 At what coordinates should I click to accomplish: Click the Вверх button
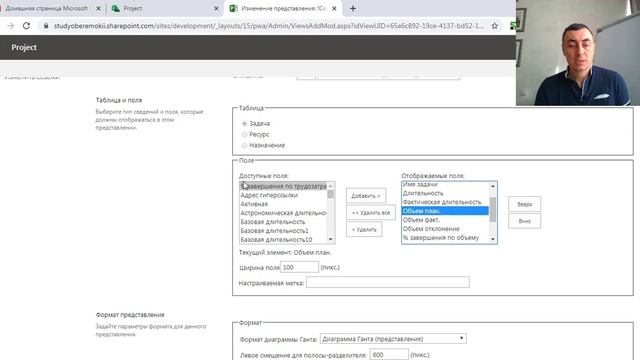coord(524,204)
